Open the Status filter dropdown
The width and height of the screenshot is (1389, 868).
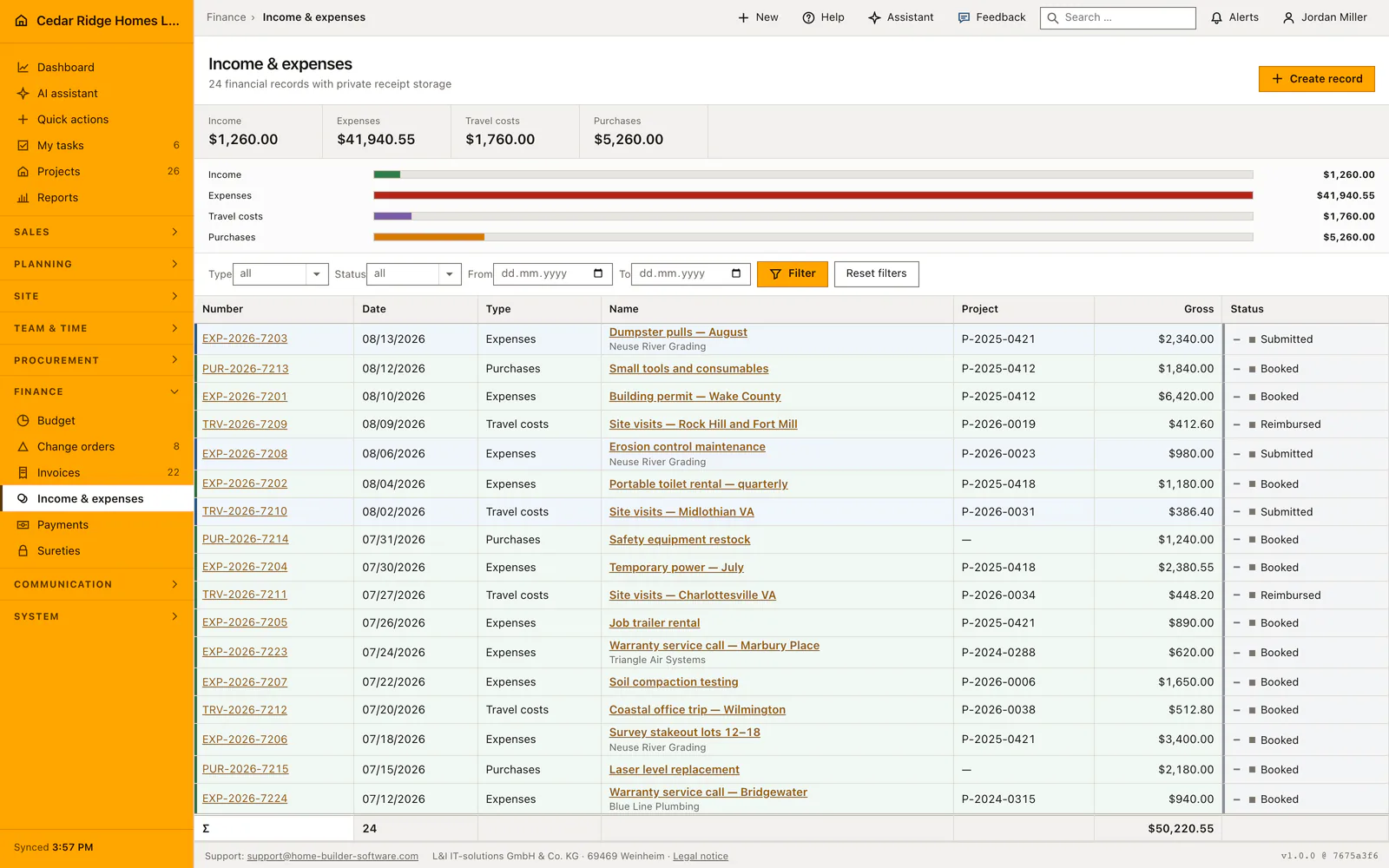[x=414, y=274]
